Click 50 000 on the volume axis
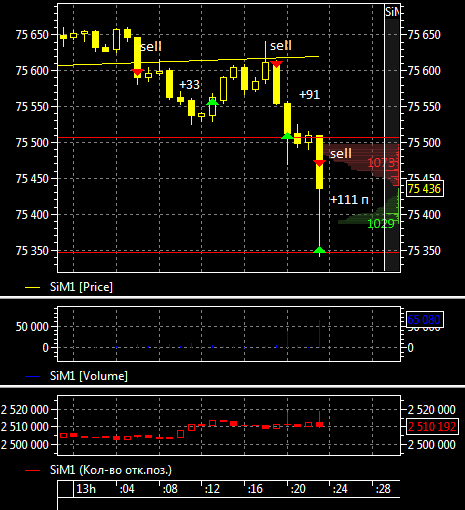Screen dimensions: 465x510 click(32, 327)
